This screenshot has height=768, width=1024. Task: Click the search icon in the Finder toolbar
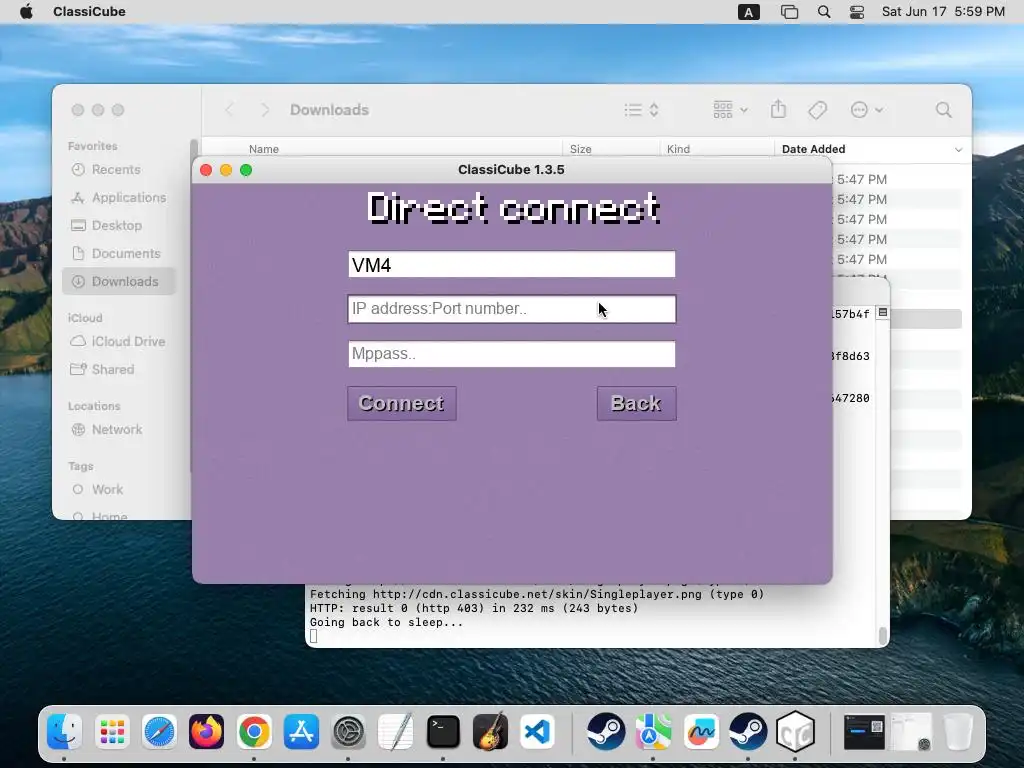click(943, 110)
